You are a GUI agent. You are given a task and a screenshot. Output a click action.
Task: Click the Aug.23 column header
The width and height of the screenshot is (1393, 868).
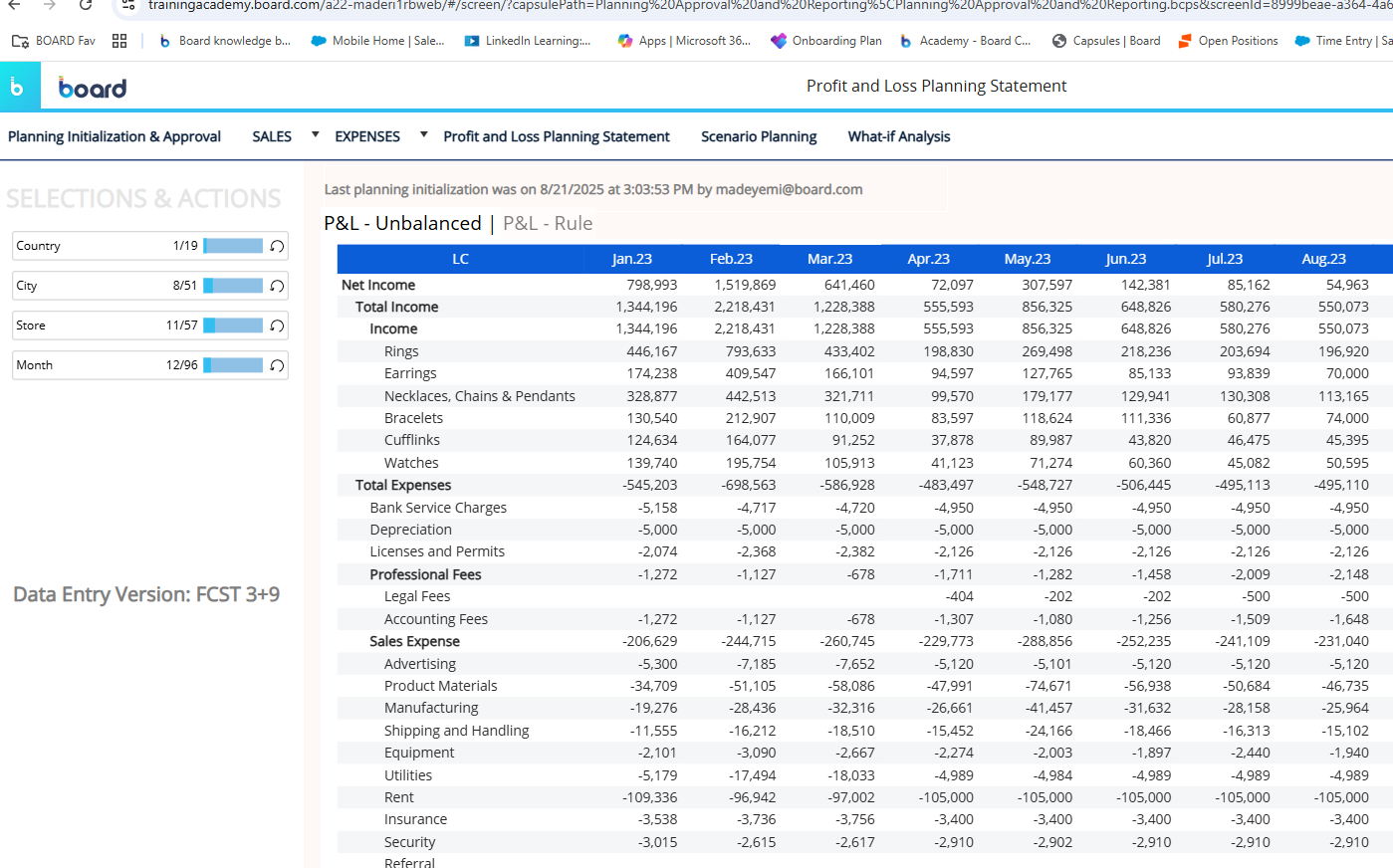pos(1324,259)
